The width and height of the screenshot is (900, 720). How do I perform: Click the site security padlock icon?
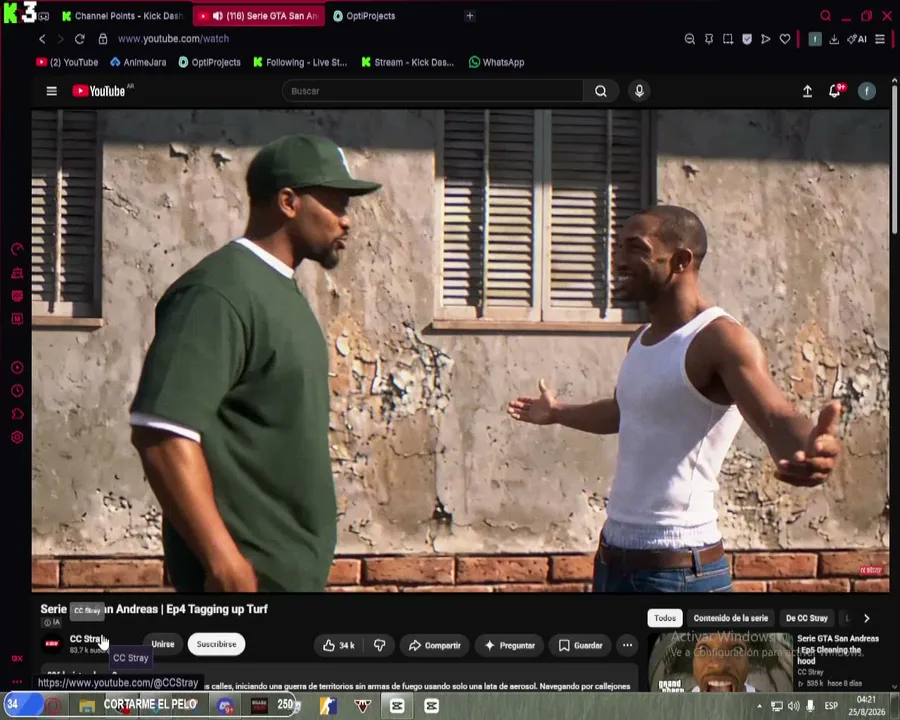[x=103, y=39]
